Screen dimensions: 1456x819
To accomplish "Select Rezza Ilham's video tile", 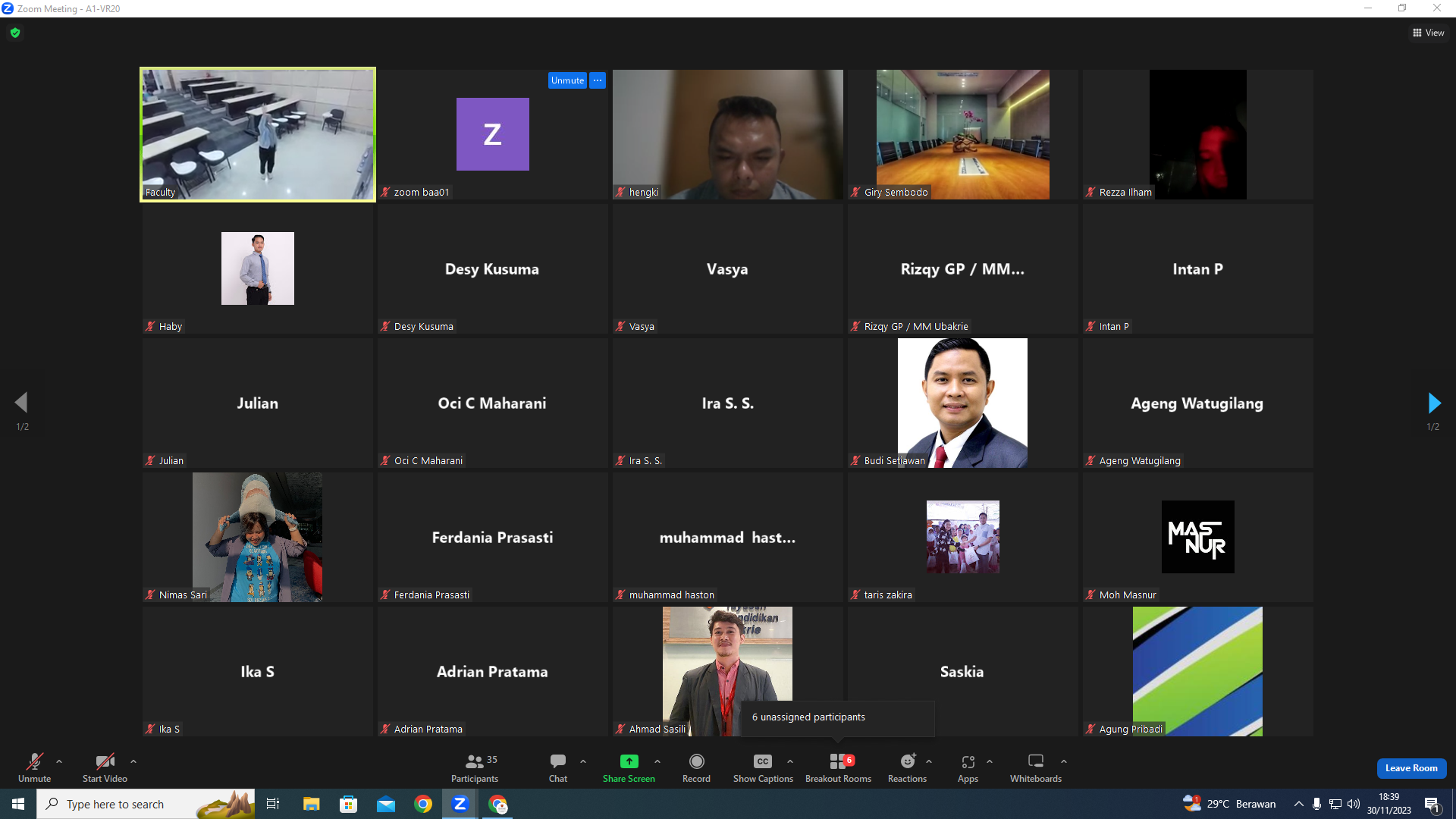I will pyautogui.click(x=1198, y=134).
